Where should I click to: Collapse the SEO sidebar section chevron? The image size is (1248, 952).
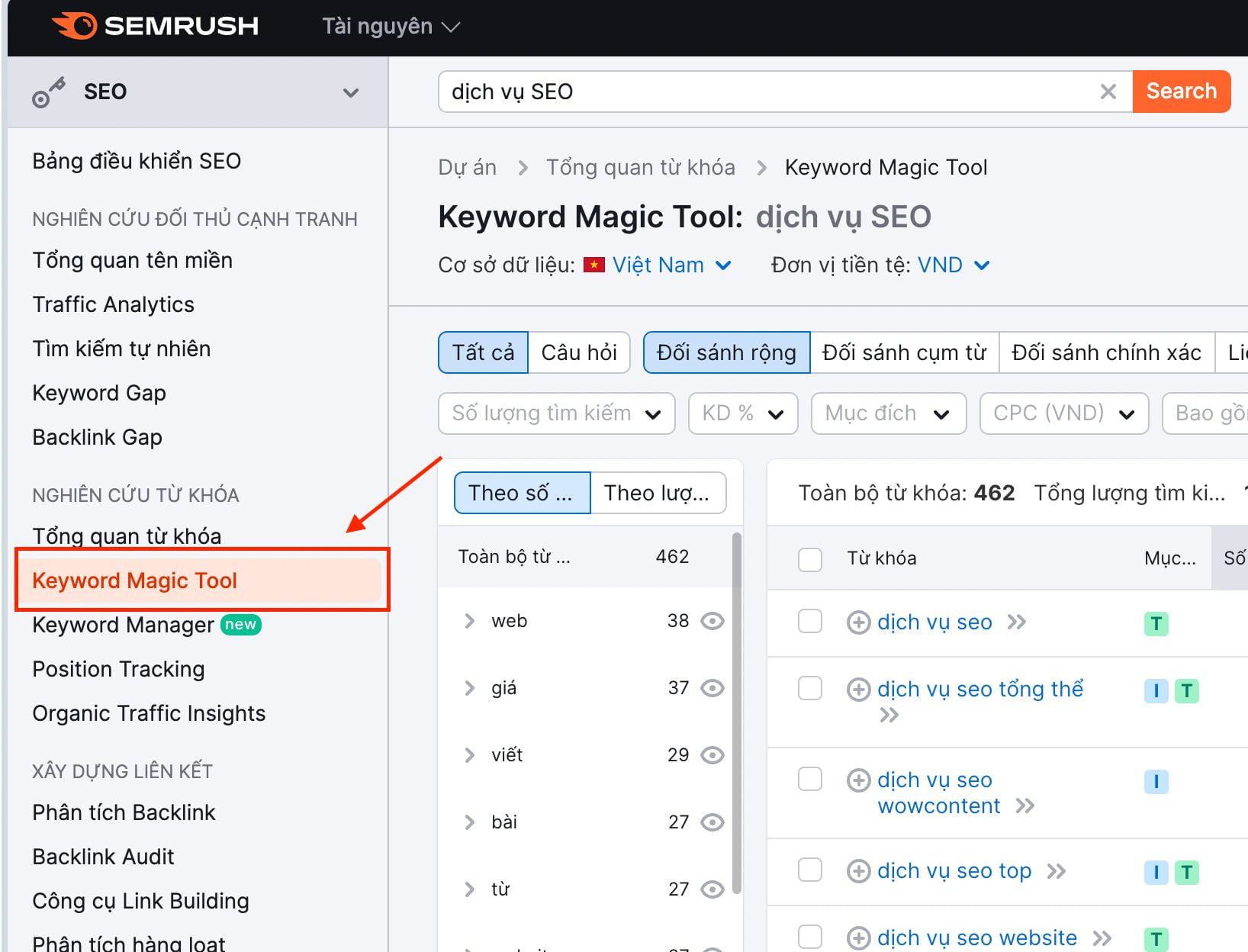point(351,93)
